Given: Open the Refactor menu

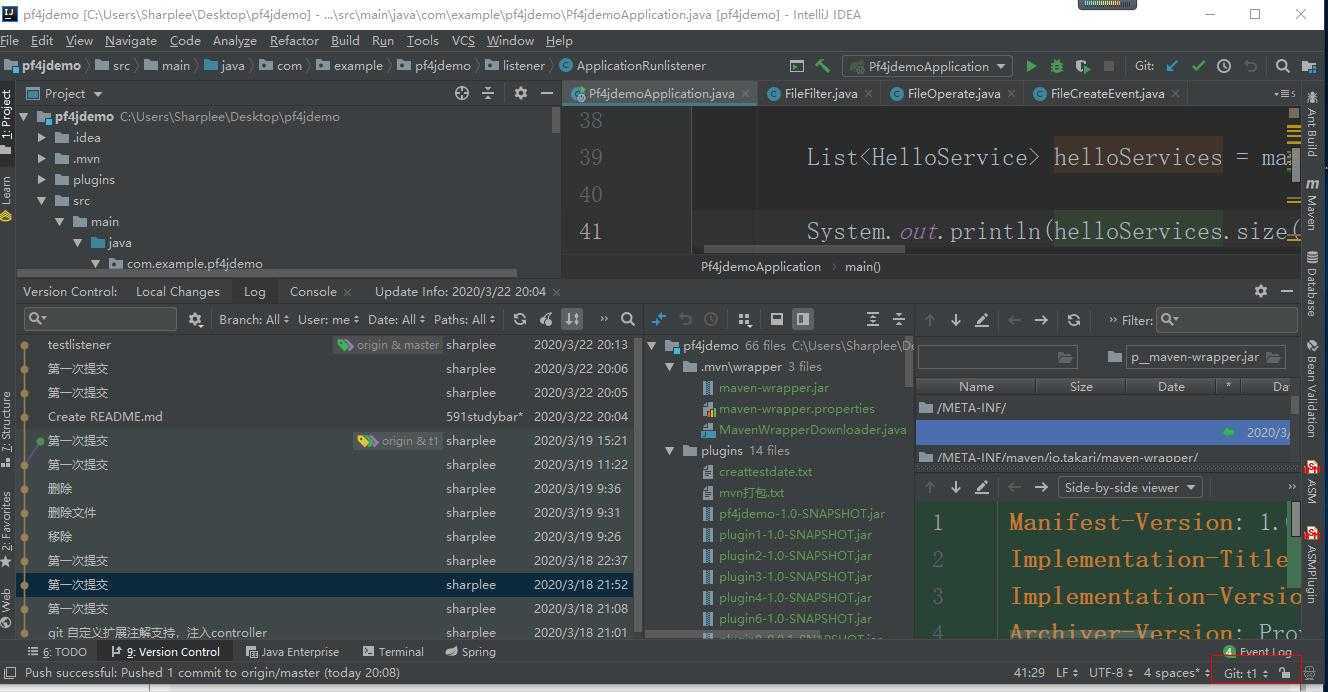Looking at the screenshot, I should (x=294, y=41).
